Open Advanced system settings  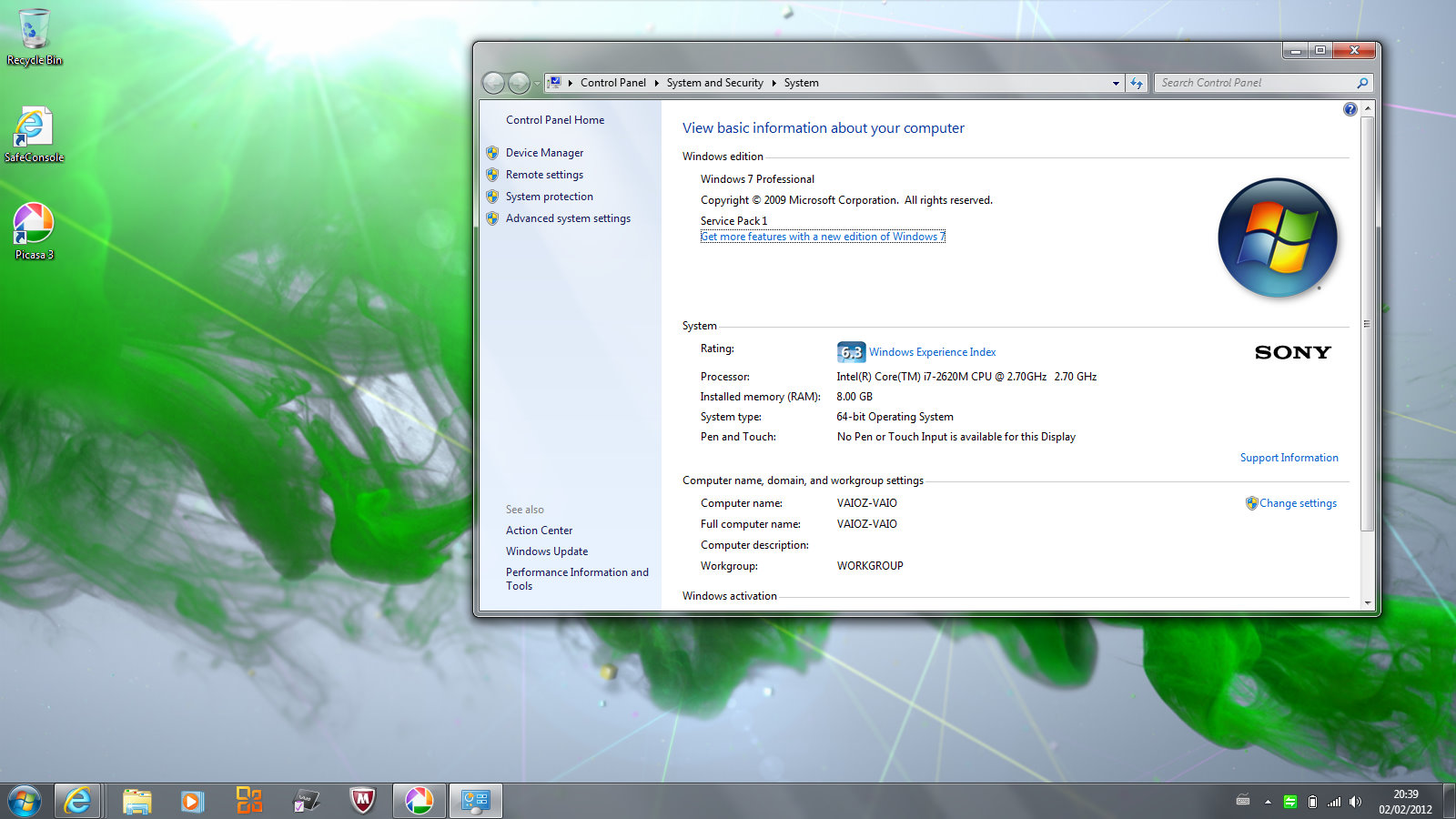click(568, 218)
